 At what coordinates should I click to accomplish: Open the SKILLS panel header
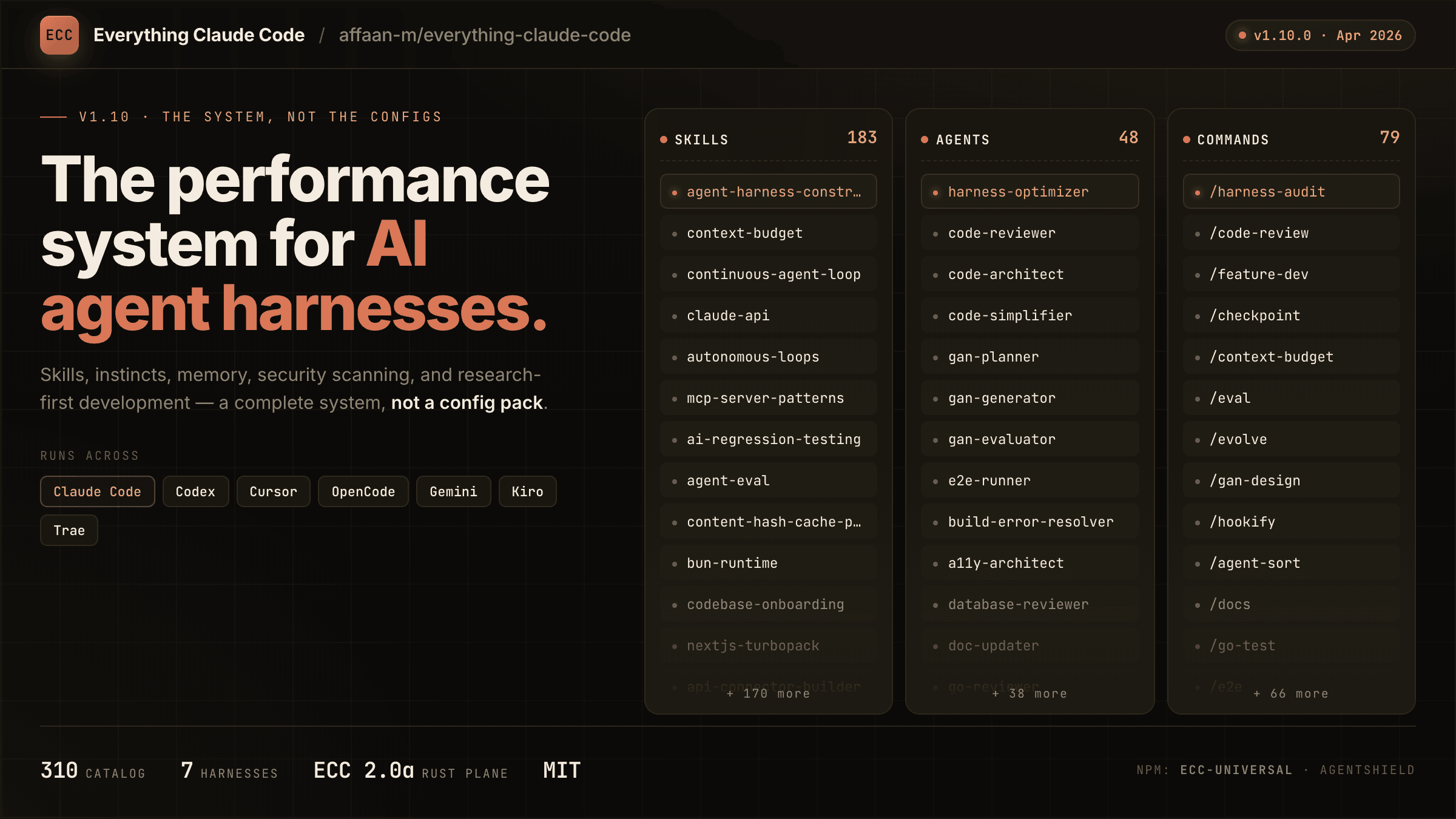[702, 138]
